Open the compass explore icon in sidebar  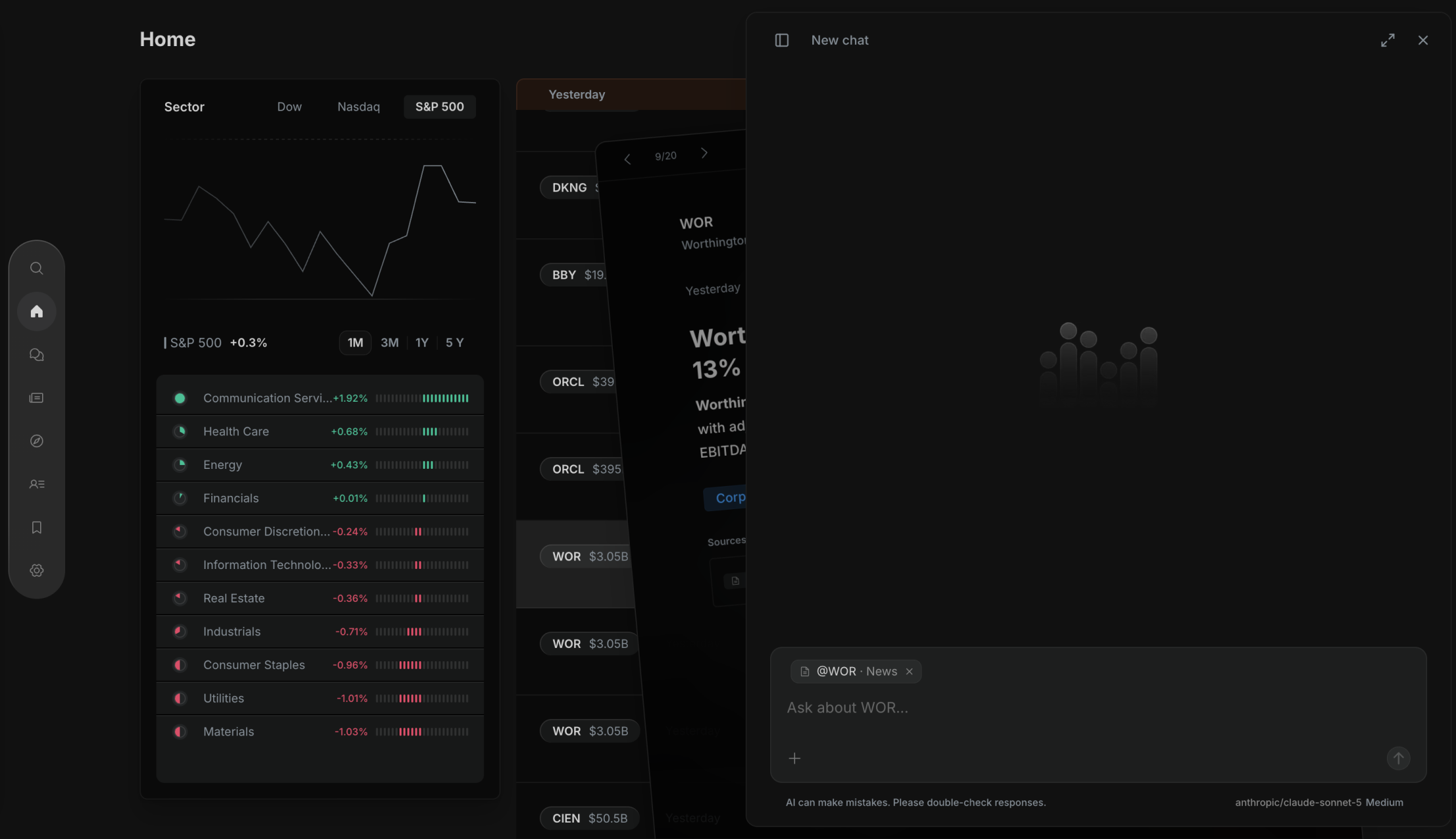point(37,441)
